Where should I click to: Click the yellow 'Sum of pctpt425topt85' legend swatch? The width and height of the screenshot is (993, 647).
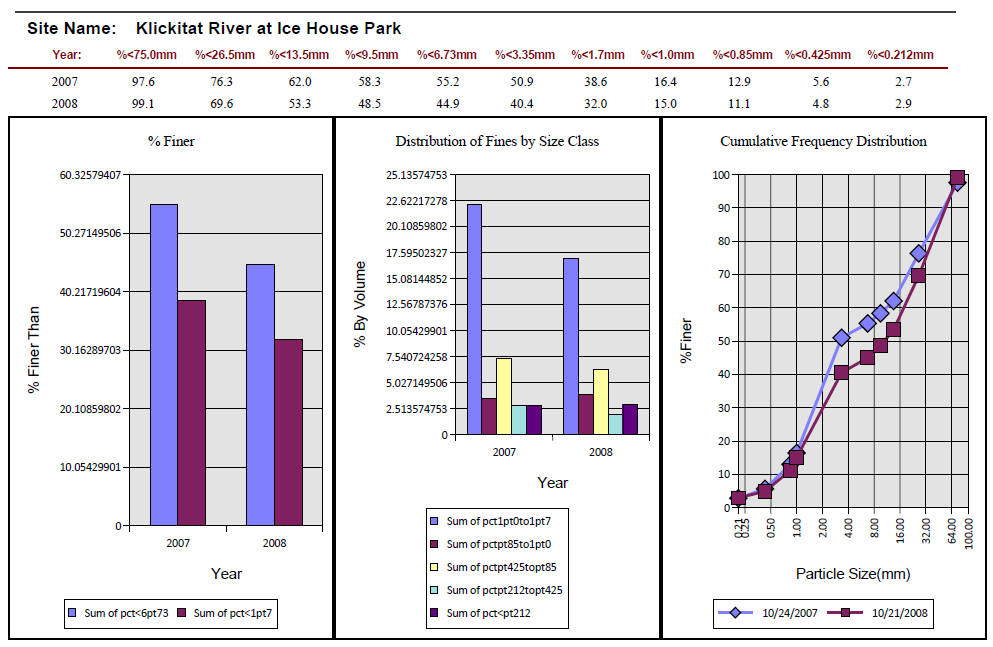(x=434, y=567)
